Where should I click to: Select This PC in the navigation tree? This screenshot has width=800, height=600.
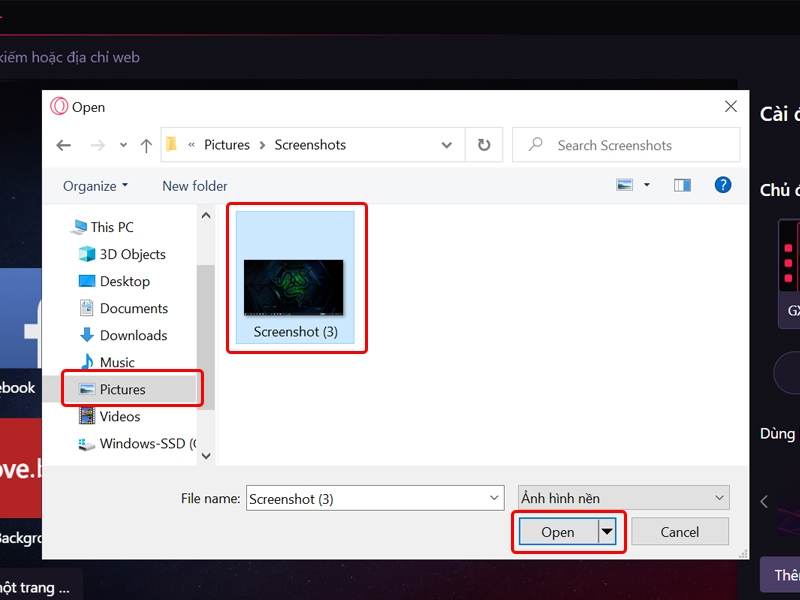click(102, 227)
